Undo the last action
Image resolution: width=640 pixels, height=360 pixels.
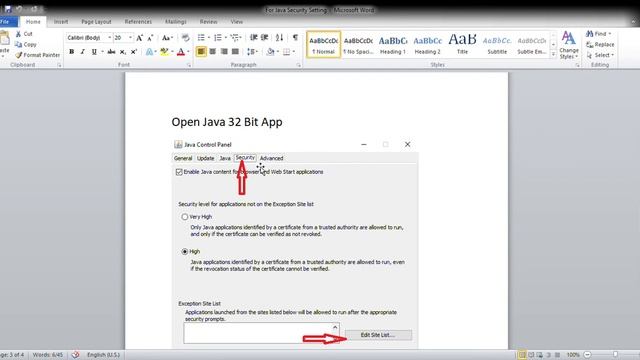coord(19,9)
